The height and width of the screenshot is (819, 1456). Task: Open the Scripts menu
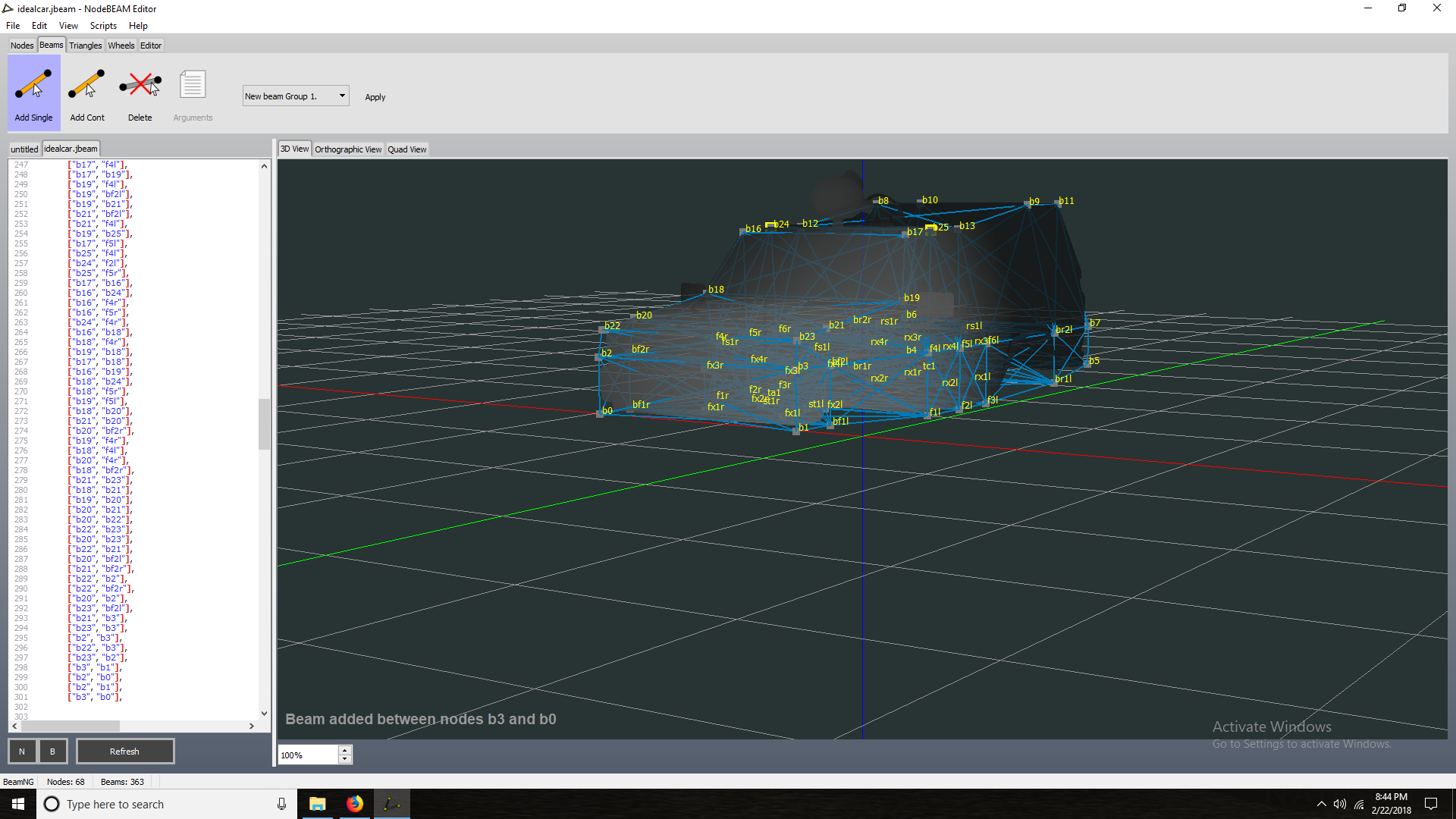(103, 26)
